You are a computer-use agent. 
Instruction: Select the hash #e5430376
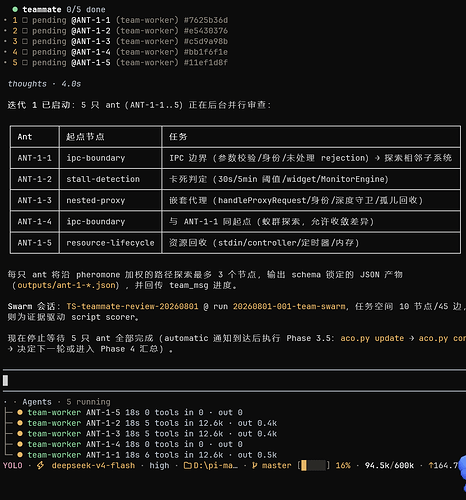pyautogui.click(x=206, y=31)
